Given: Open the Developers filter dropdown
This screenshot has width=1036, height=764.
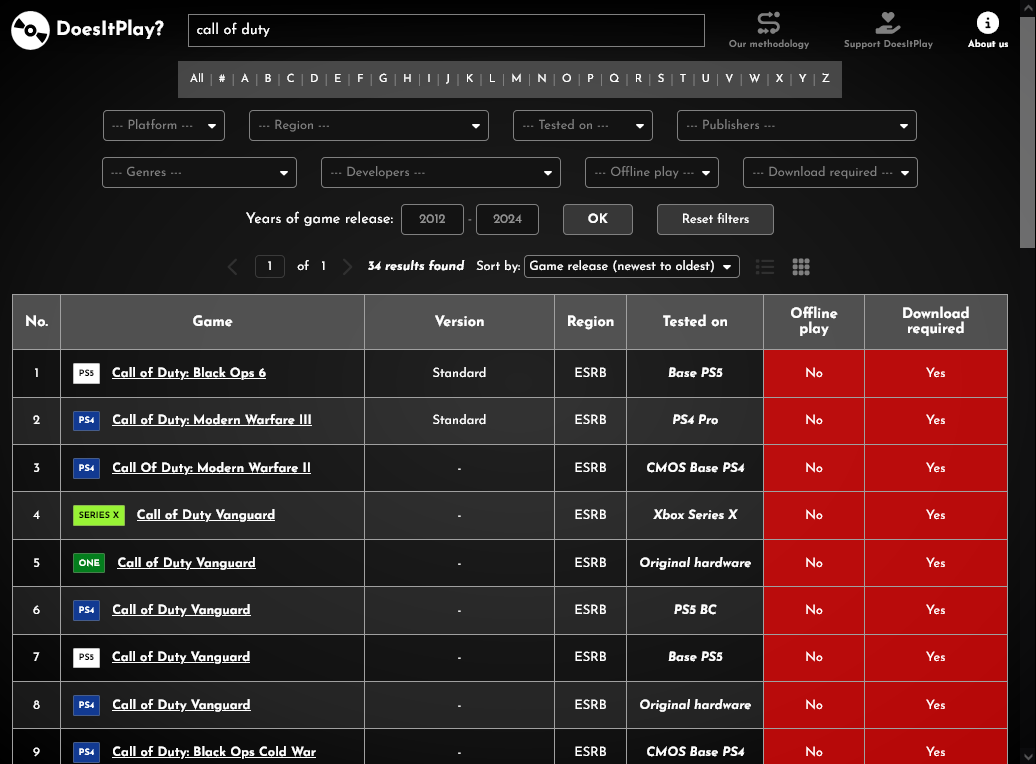Looking at the screenshot, I should click(441, 172).
